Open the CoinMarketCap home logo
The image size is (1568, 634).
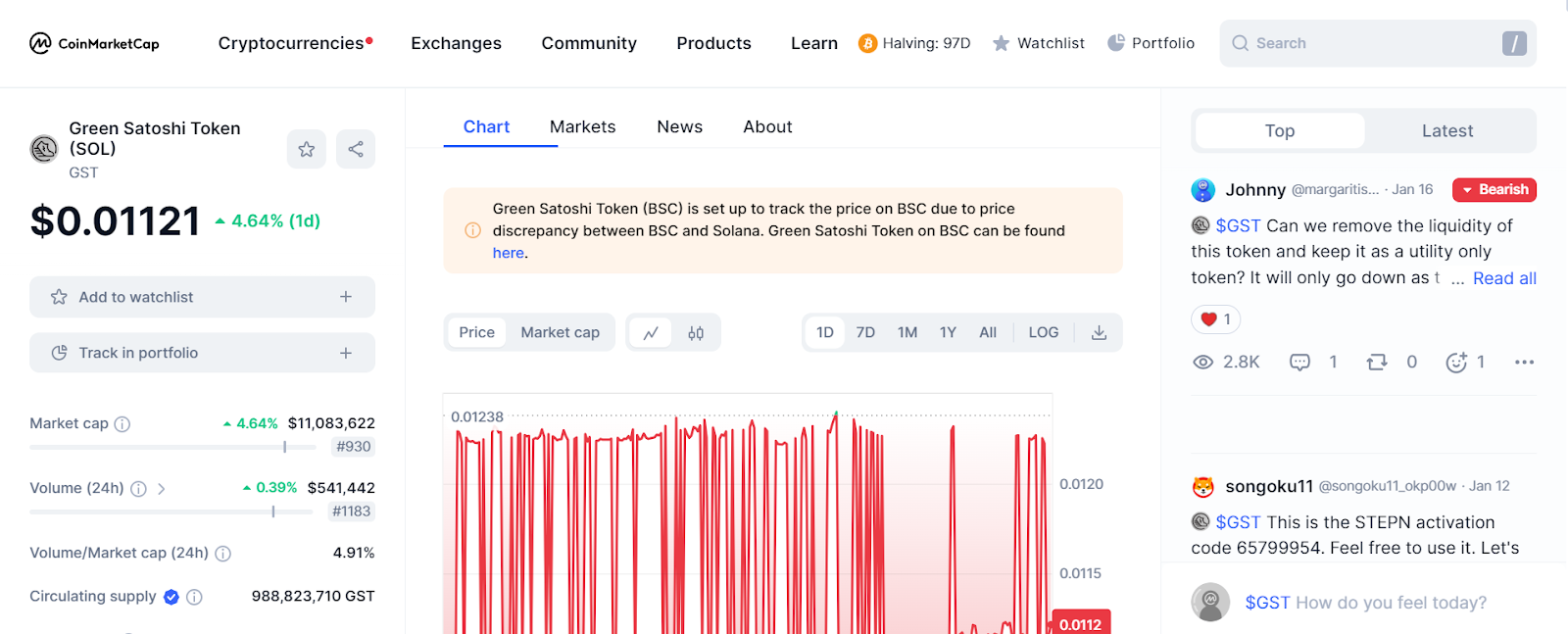[94, 43]
